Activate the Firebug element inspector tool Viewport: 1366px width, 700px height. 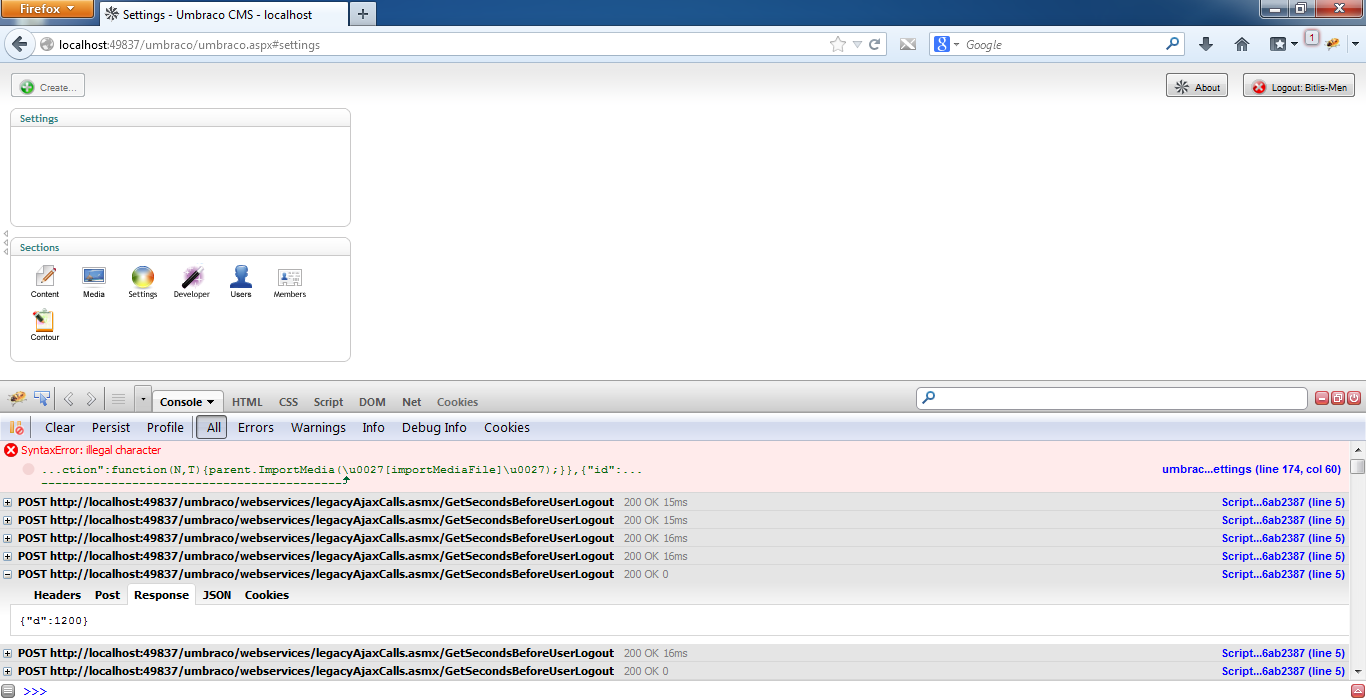[42, 400]
